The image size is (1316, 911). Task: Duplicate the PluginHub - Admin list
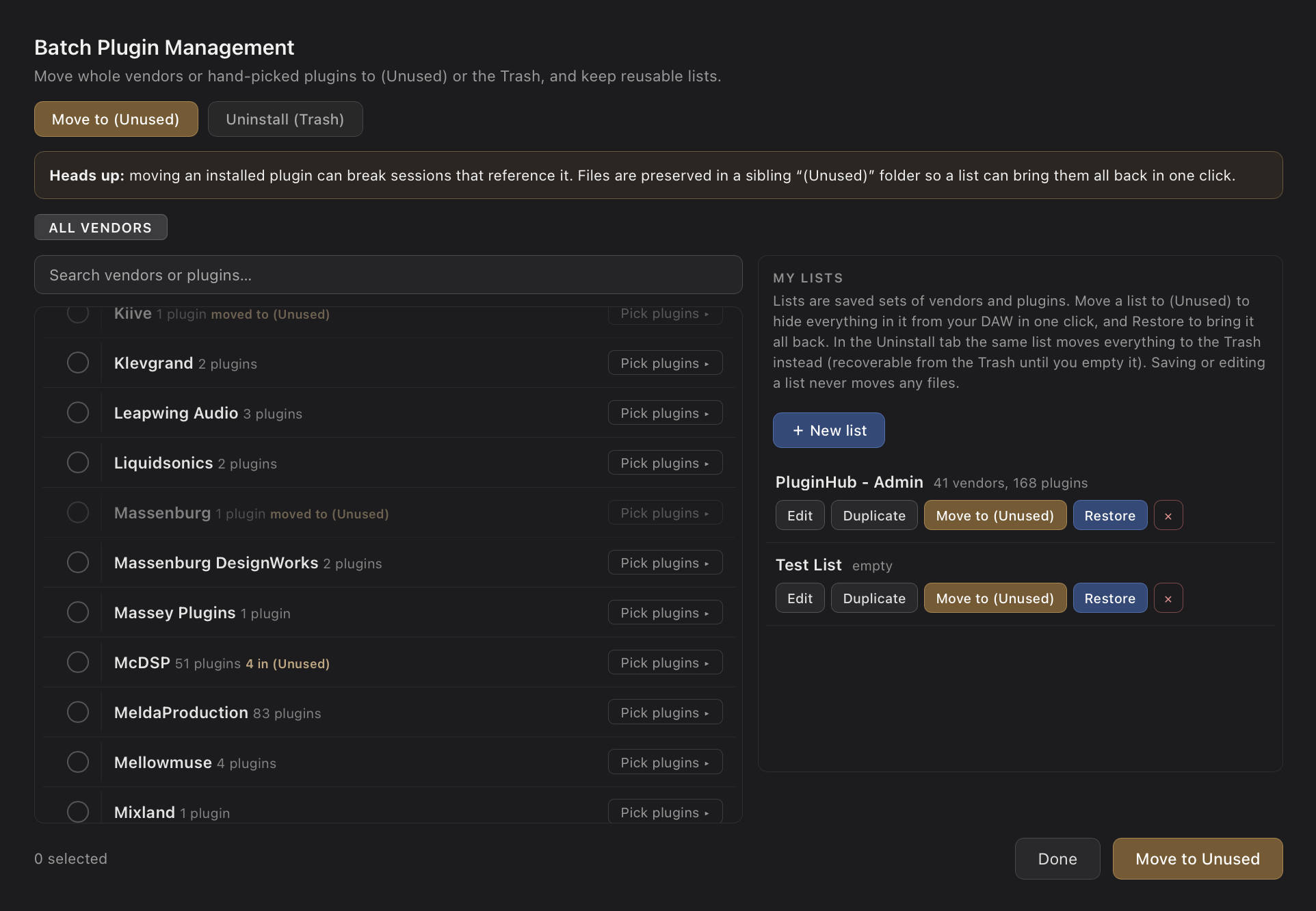coord(874,516)
